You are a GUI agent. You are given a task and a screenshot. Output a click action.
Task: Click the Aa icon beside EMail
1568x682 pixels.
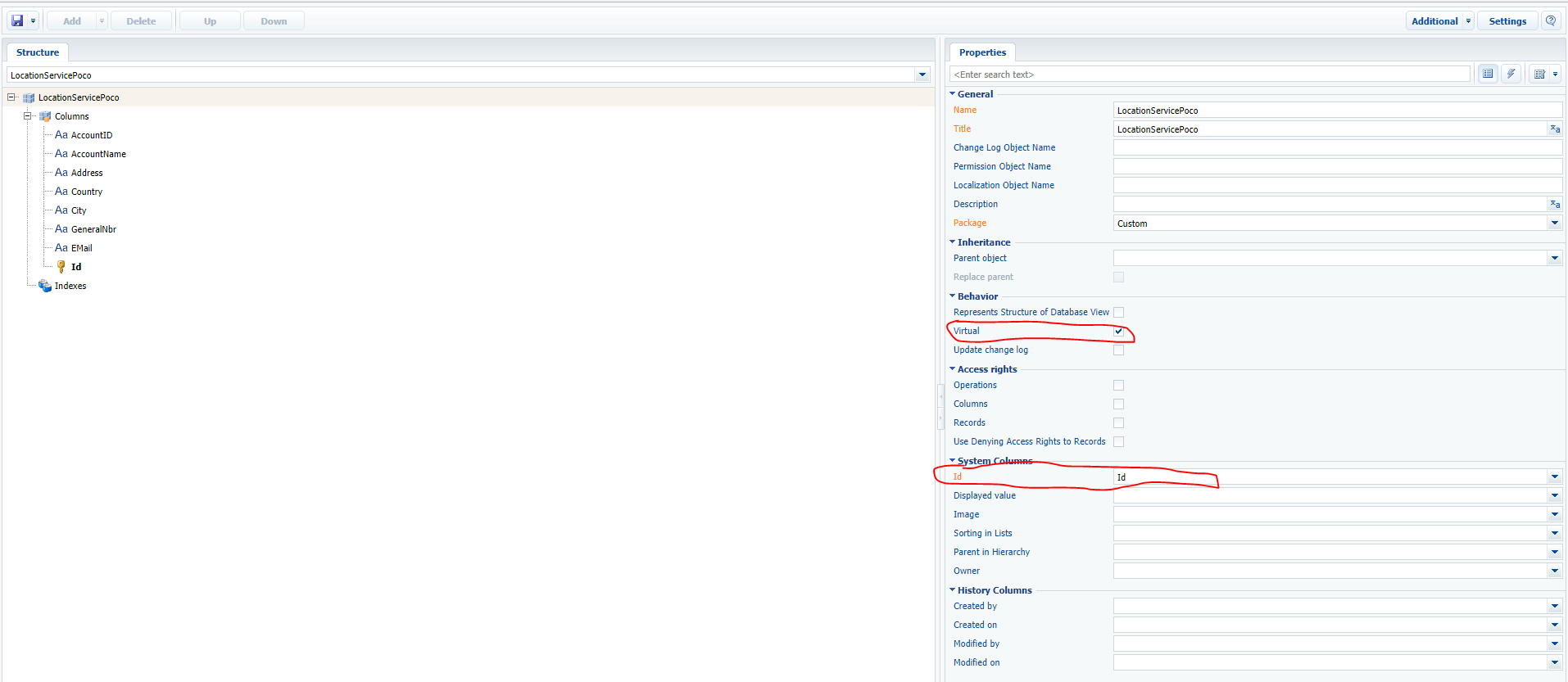(61, 248)
